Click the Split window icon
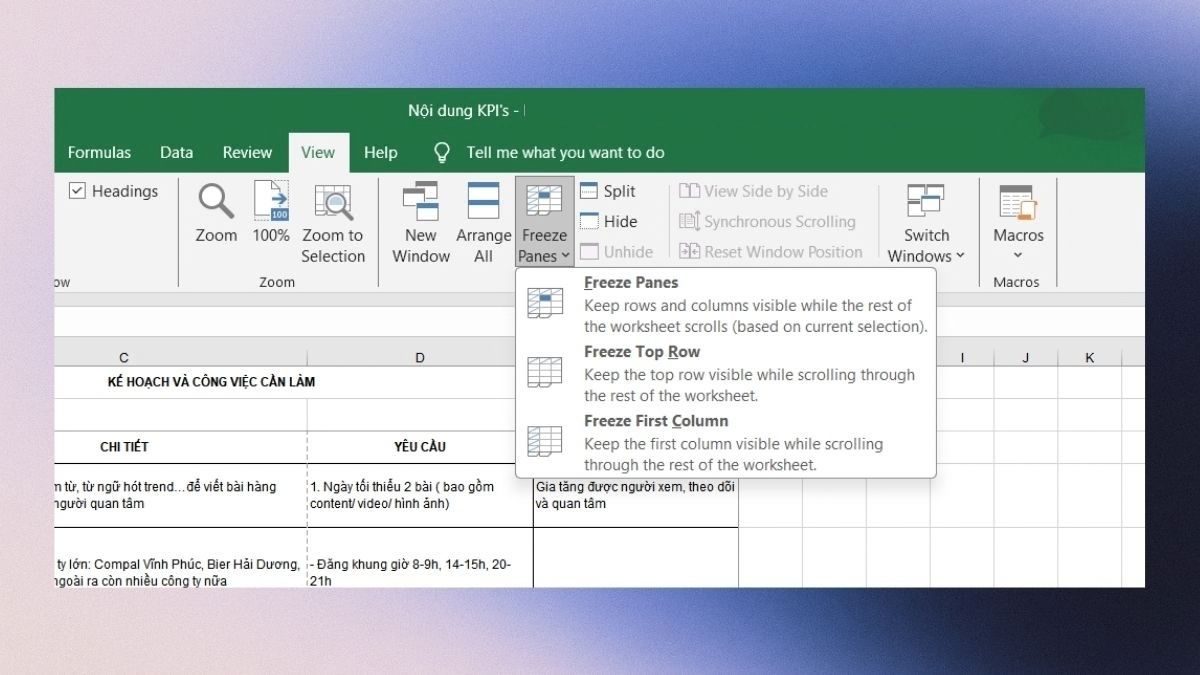Viewport: 1200px width, 675px height. (589, 191)
